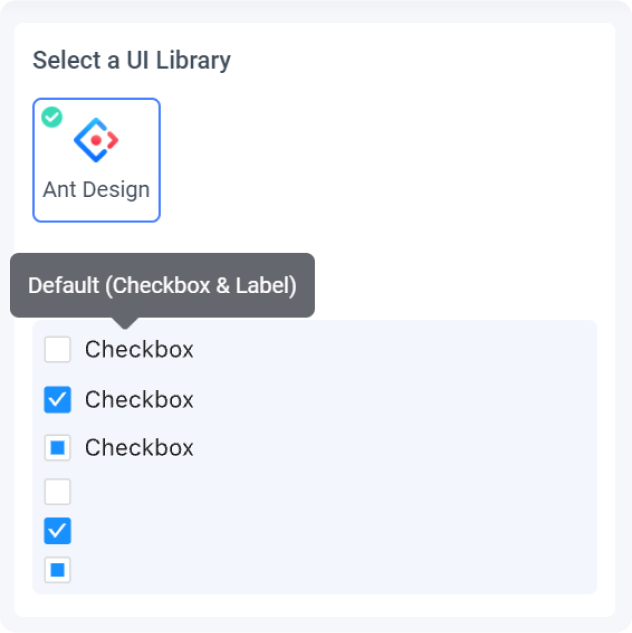Click the white checkmark in the labeled checkbox
Viewport: 632px width, 633px height.
(x=57, y=400)
